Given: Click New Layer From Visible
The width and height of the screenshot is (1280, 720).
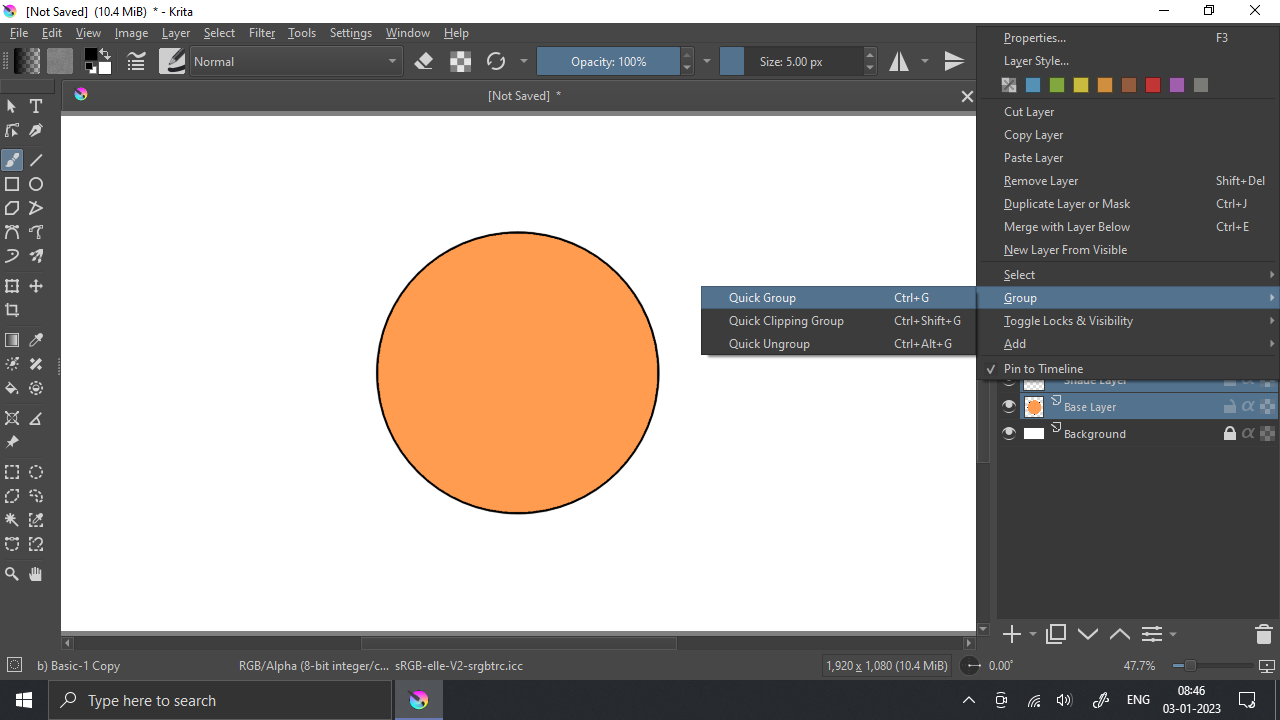Looking at the screenshot, I should tap(1129, 249).
